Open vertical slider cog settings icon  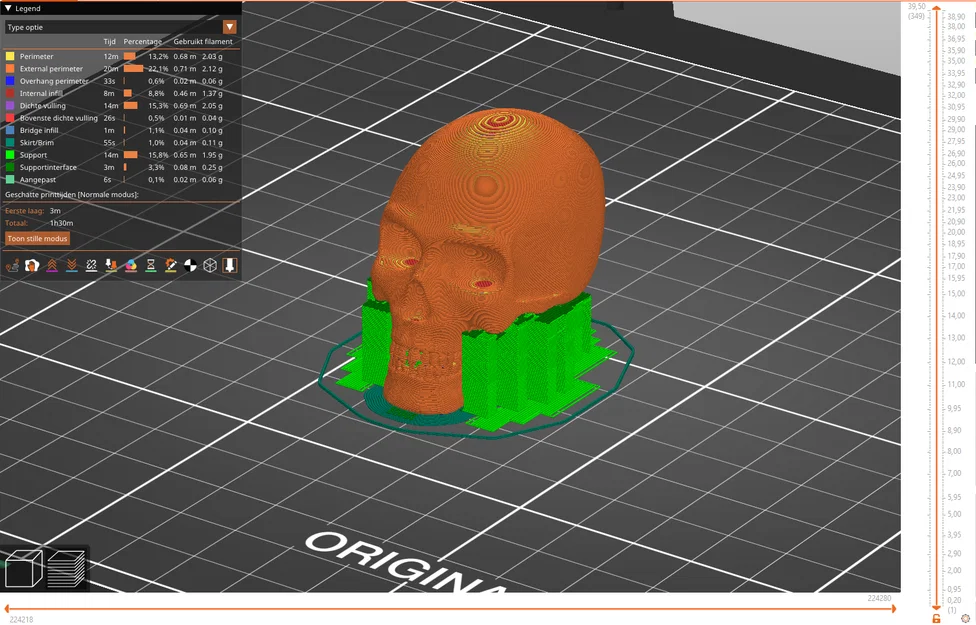pyautogui.click(x=965, y=618)
